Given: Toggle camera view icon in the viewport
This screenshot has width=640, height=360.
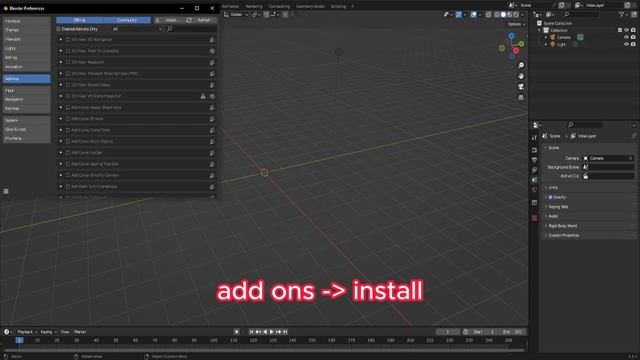Looking at the screenshot, I should point(521,87).
